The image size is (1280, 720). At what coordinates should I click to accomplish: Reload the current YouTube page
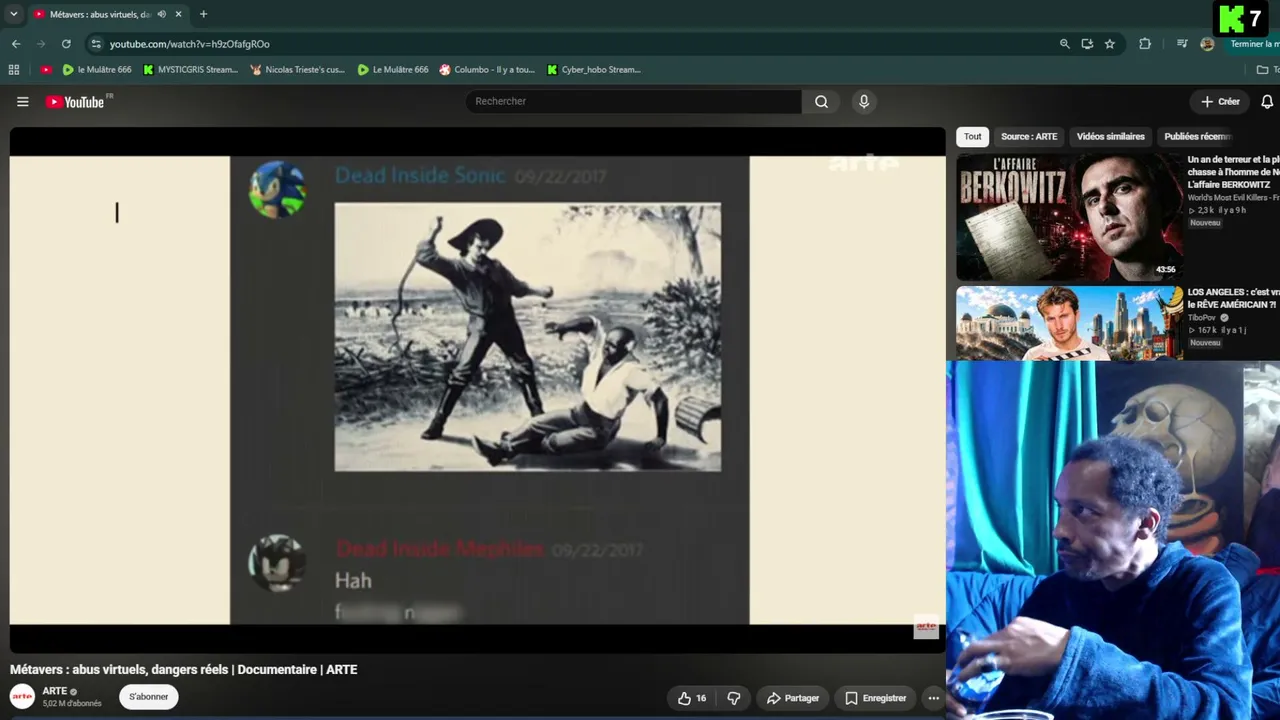point(66,44)
